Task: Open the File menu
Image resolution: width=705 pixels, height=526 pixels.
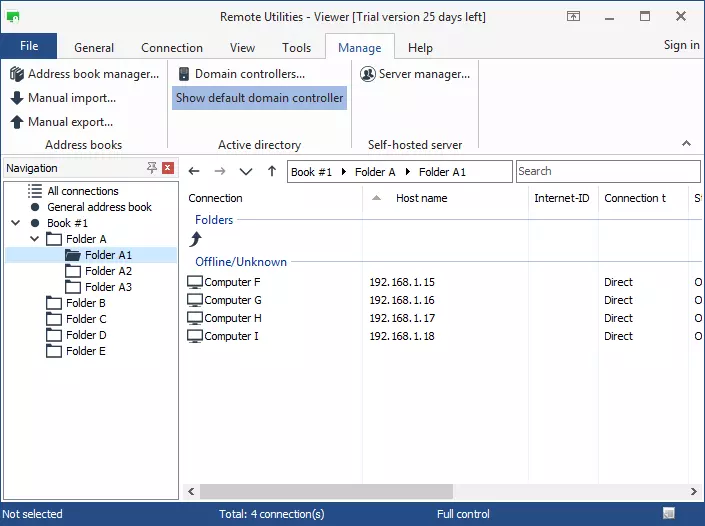Action: [x=29, y=46]
